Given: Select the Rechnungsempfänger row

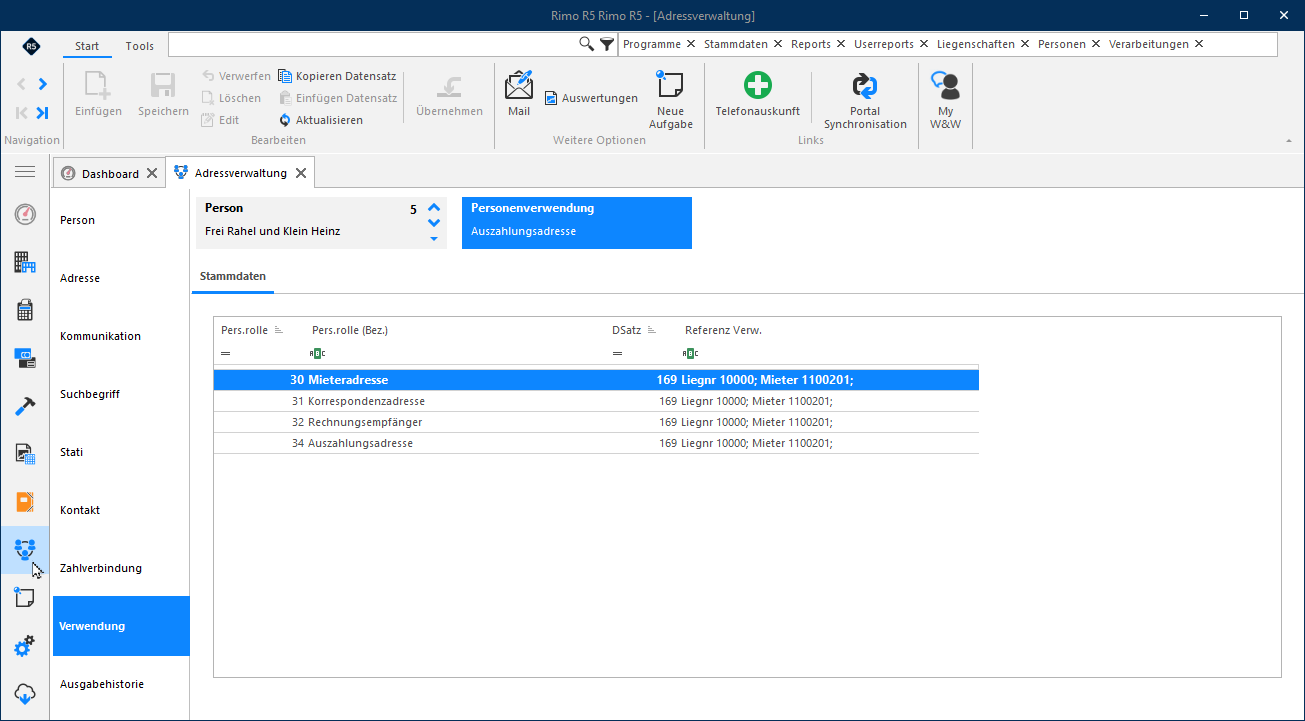Looking at the screenshot, I should [596, 422].
